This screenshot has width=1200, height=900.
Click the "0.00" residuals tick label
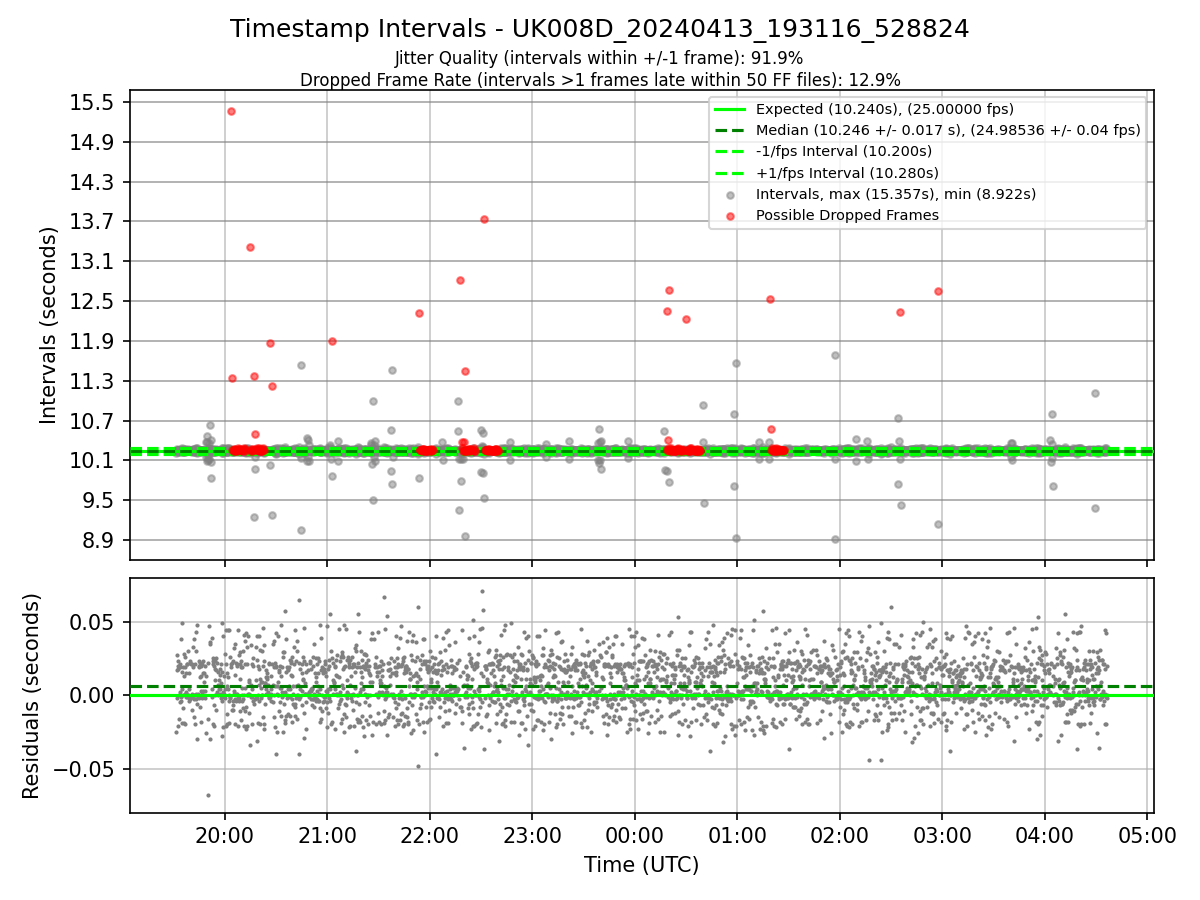94,696
